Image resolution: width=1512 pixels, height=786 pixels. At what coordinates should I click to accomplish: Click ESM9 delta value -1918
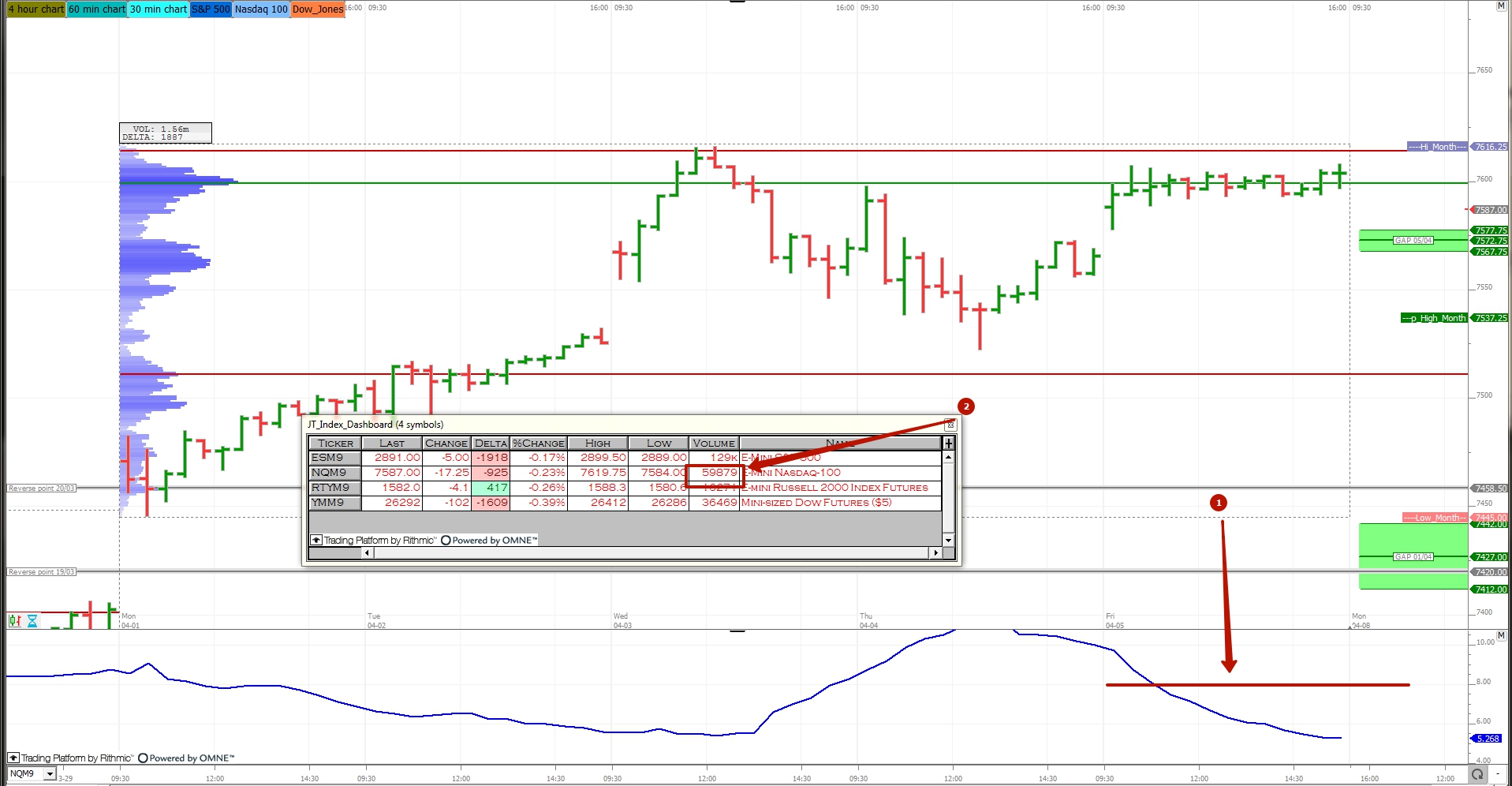tap(491, 458)
